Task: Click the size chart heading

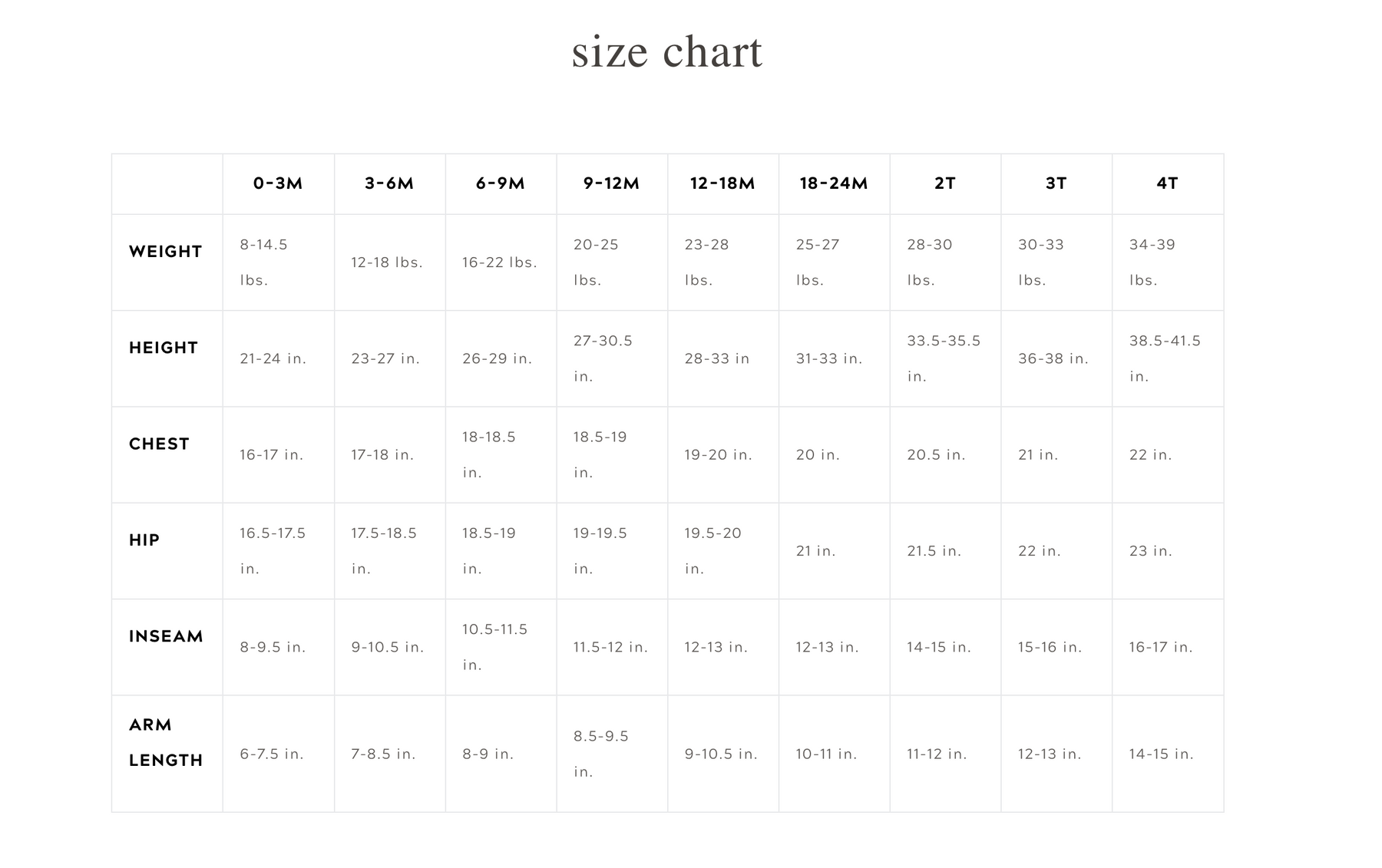Action: click(666, 52)
